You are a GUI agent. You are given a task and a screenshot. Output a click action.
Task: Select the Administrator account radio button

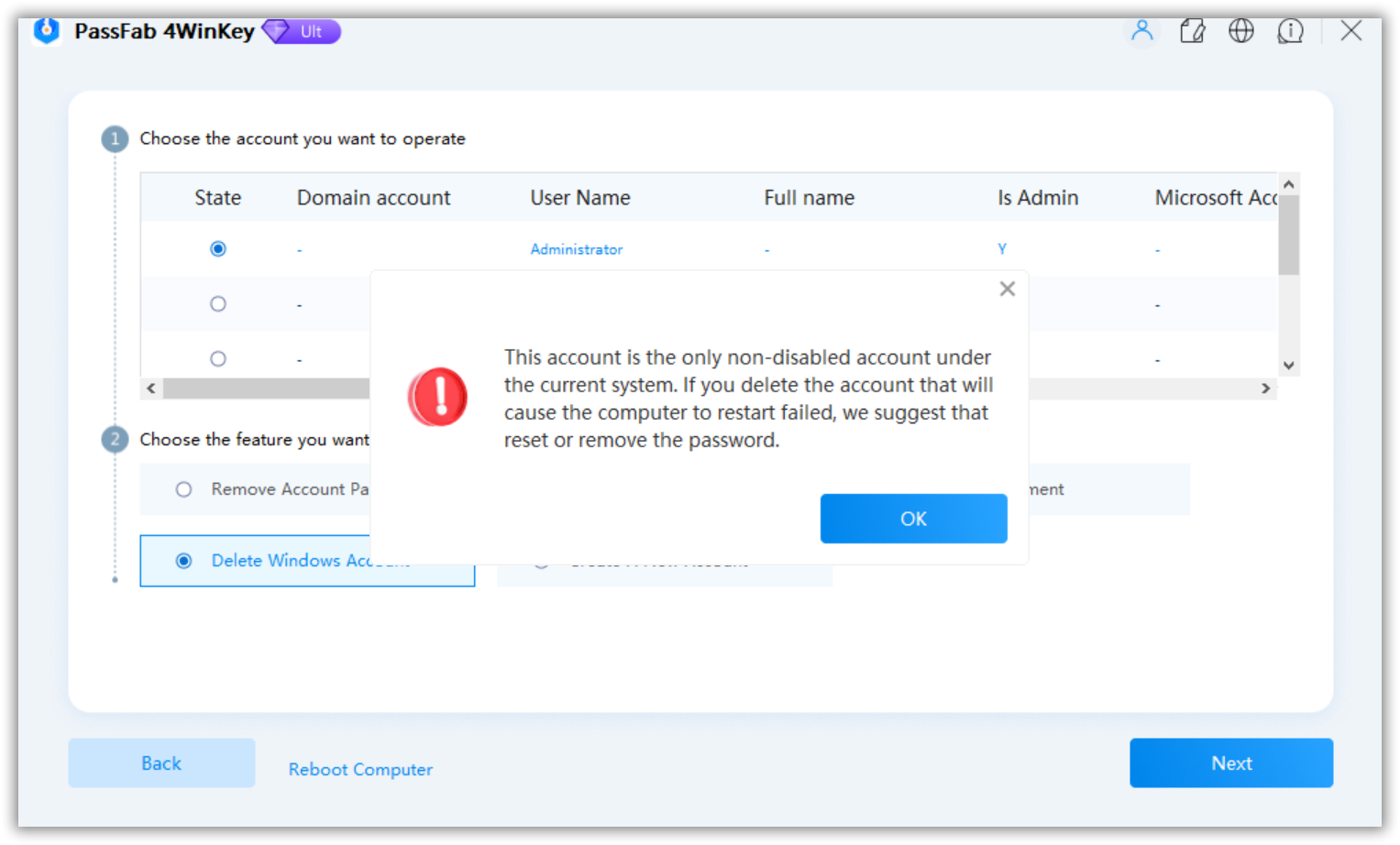217,248
